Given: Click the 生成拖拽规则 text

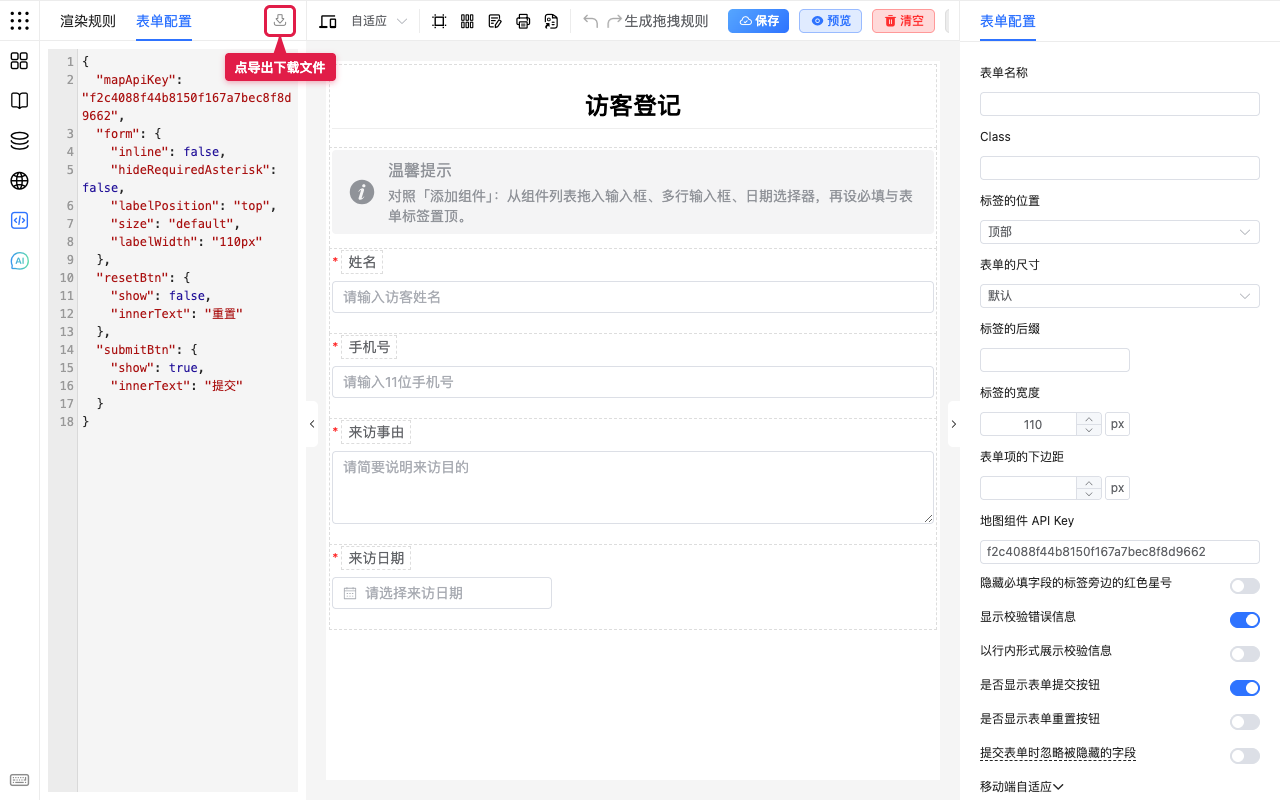Looking at the screenshot, I should pos(666,21).
